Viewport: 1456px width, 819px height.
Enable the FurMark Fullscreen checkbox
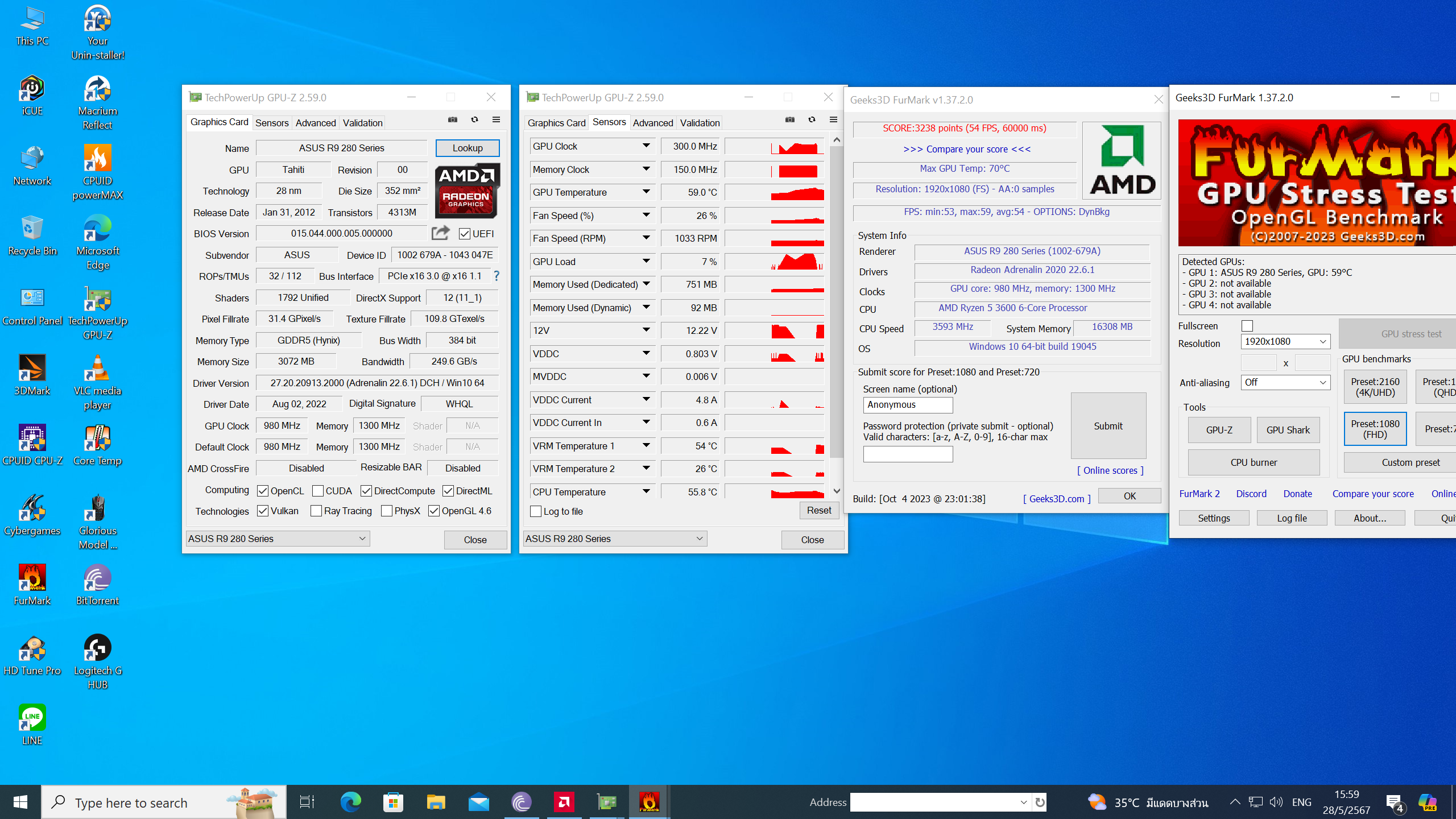pos(1247,326)
